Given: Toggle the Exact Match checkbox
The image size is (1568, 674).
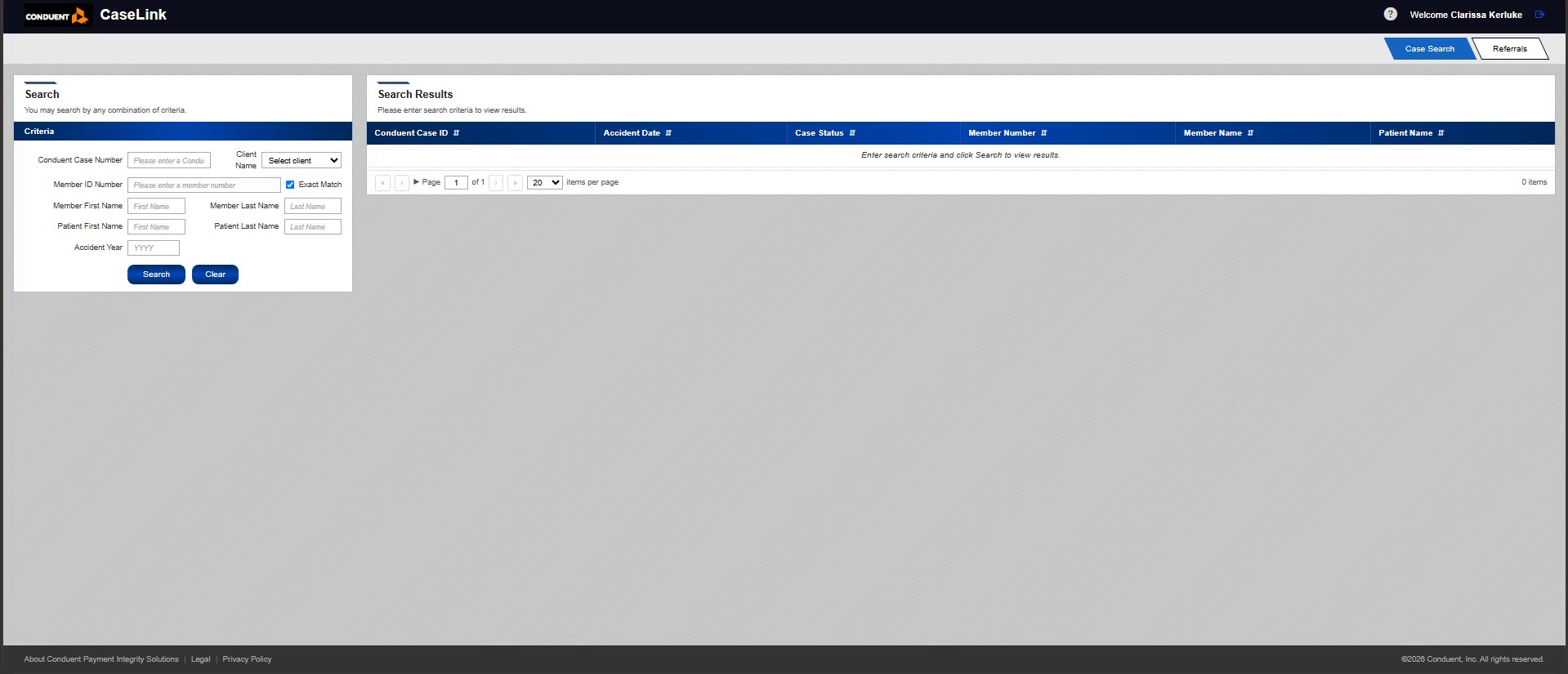Looking at the screenshot, I should click(x=290, y=185).
